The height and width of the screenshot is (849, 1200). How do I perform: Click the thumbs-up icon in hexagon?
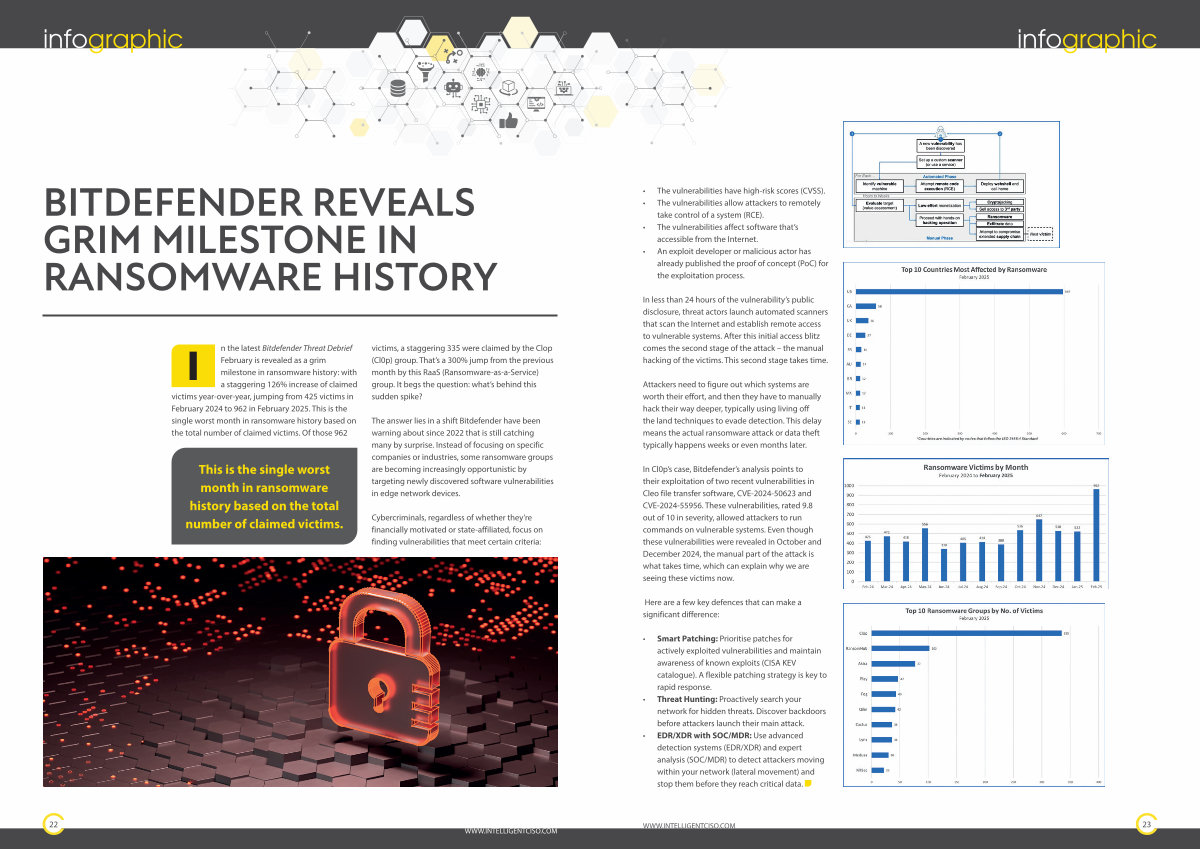point(508,121)
